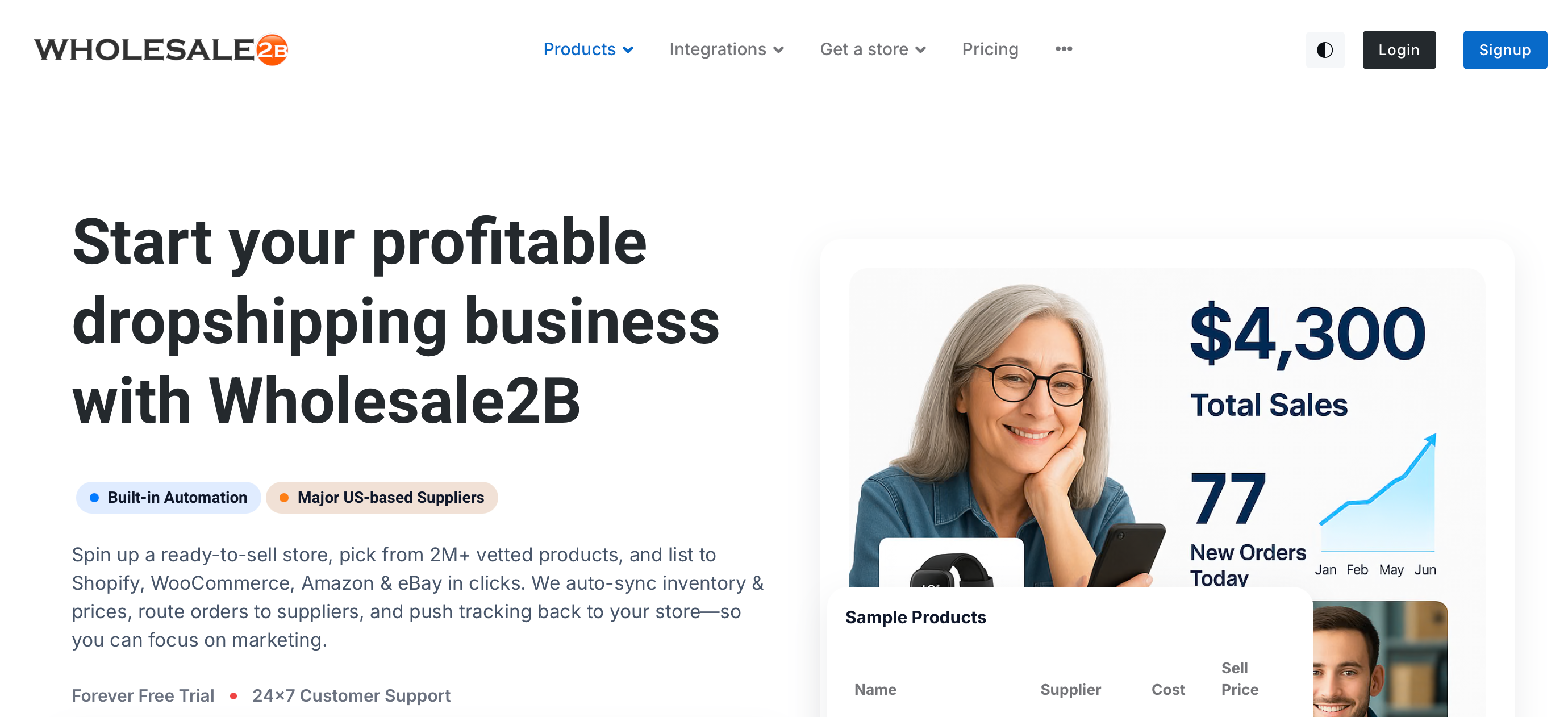
Task: Click the Supplier column header
Action: pyautogui.click(x=1070, y=690)
